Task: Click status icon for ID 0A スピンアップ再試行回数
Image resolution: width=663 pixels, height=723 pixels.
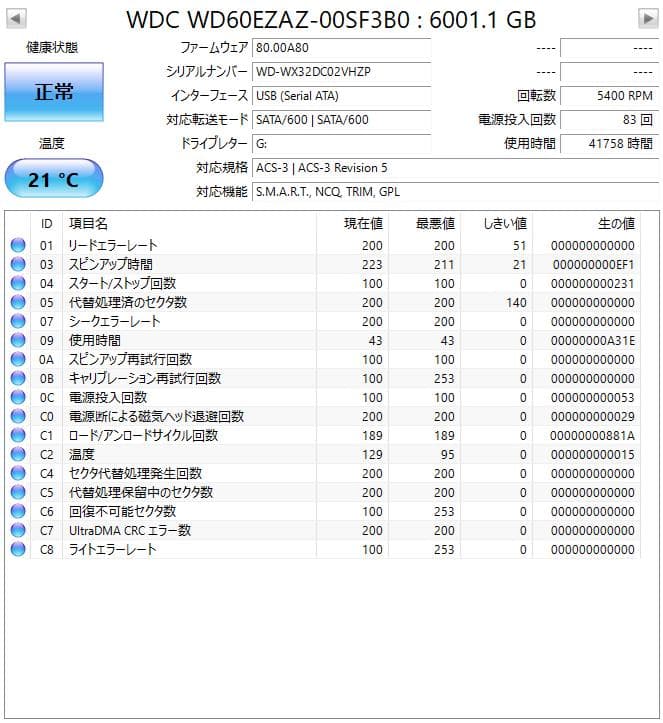Action: [18, 359]
